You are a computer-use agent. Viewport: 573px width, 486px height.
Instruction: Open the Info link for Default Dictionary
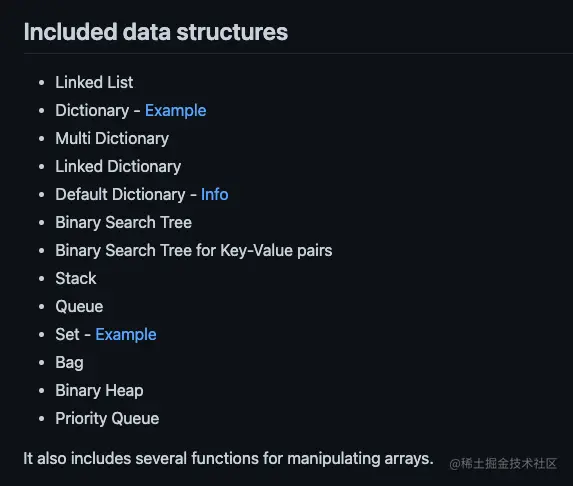(215, 194)
